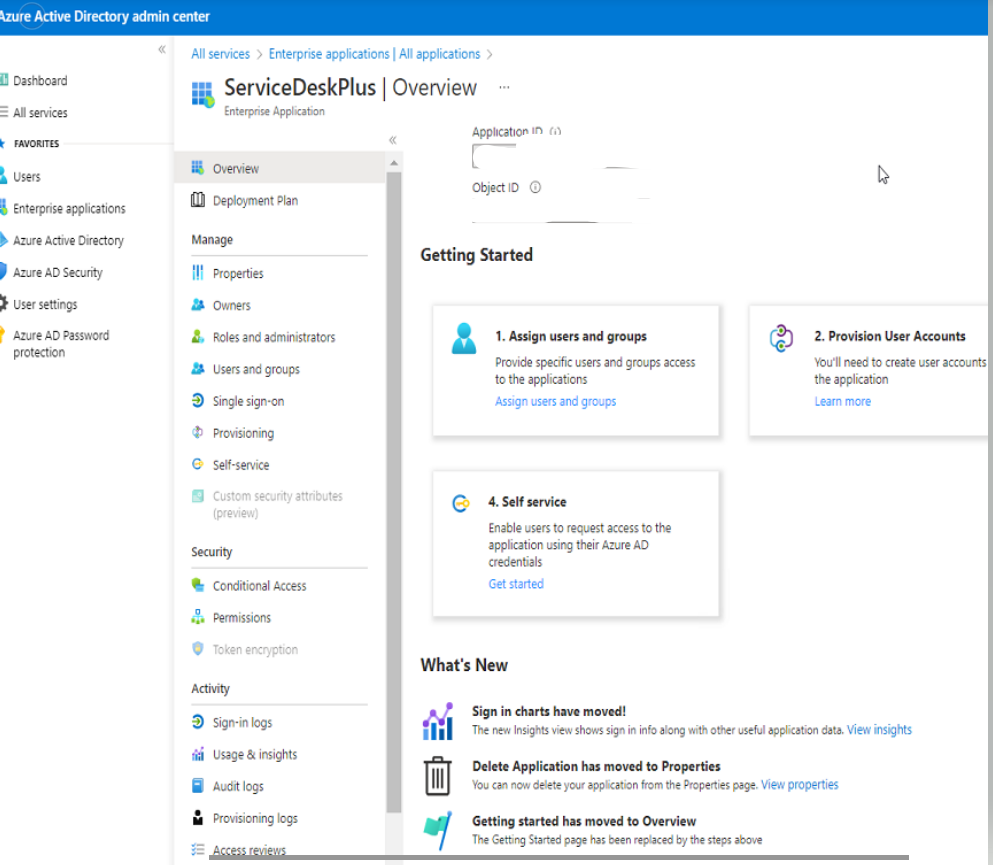Click the person icon in Assign users card

tap(464, 338)
